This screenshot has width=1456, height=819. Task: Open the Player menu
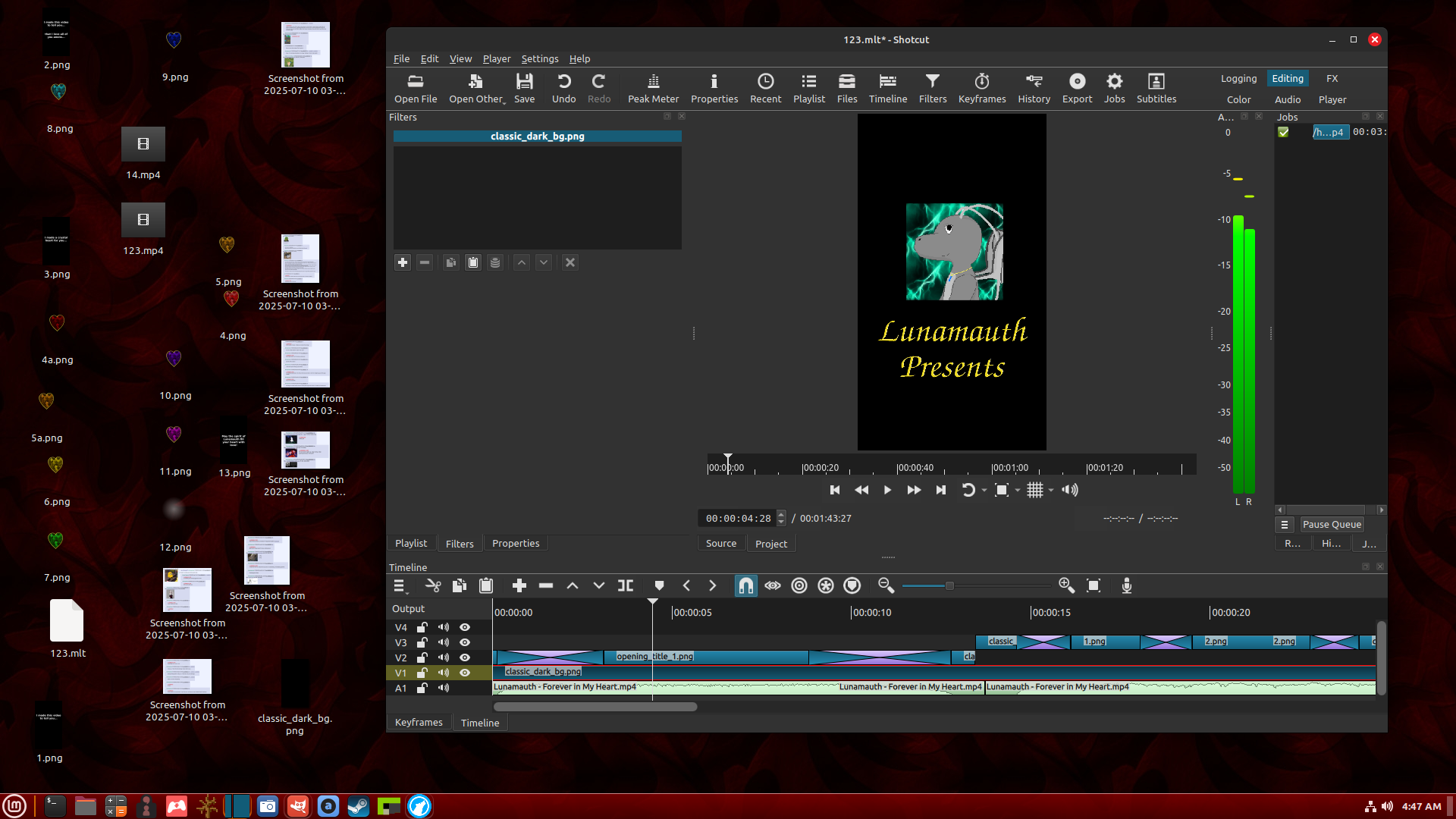click(497, 58)
